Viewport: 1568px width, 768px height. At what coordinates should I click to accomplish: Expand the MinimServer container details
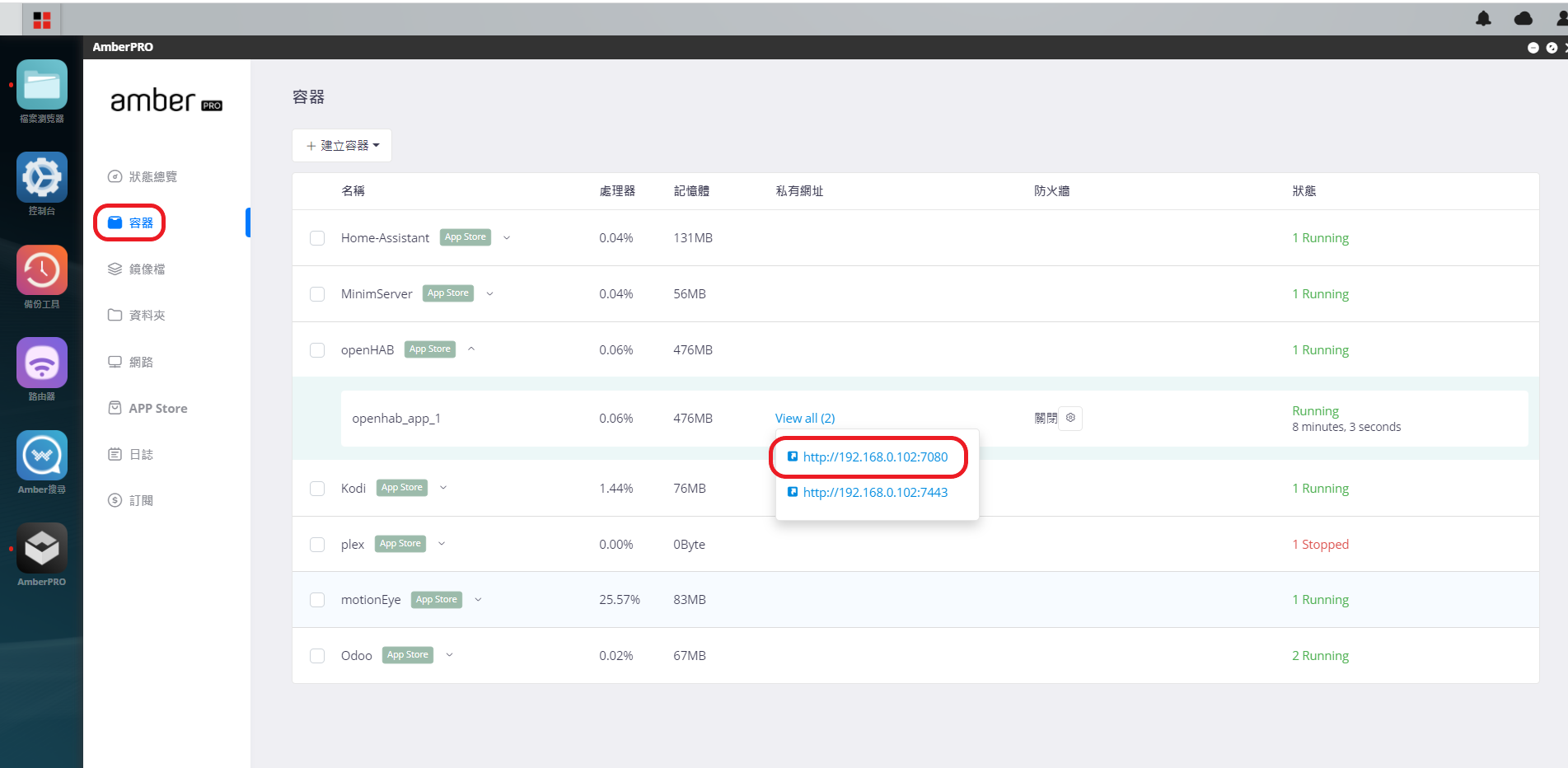(x=489, y=293)
